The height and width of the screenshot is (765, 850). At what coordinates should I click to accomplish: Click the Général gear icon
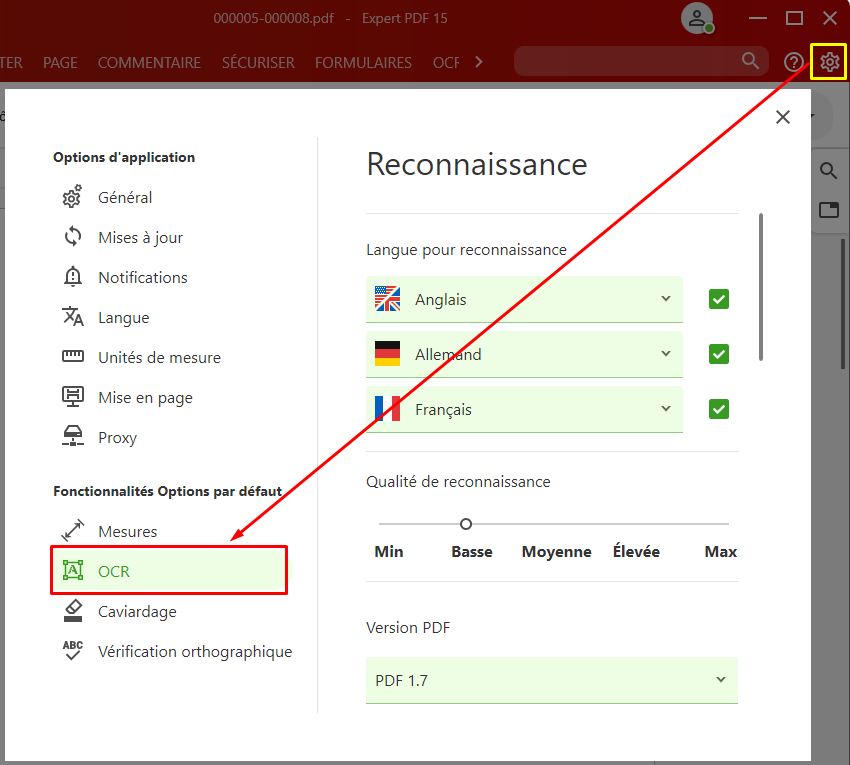[x=72, y=197]
